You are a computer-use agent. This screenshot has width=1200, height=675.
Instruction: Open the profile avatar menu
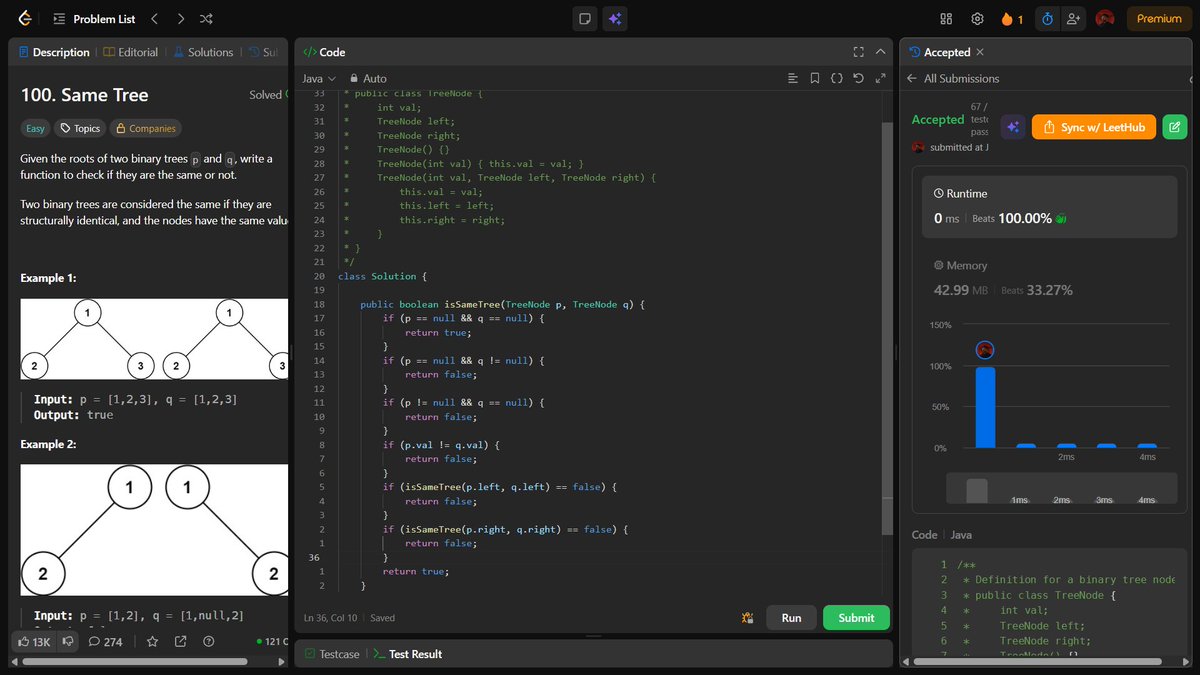tap(1105, 18)
